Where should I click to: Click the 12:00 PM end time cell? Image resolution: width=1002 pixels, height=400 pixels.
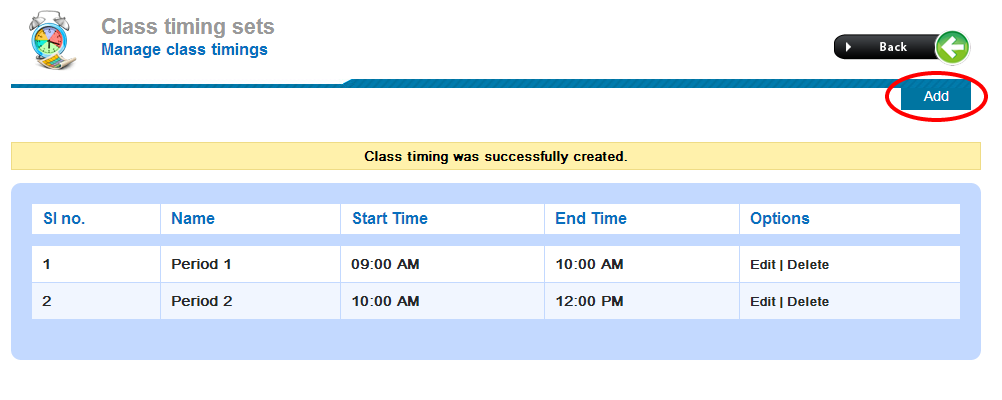(589, 301)
